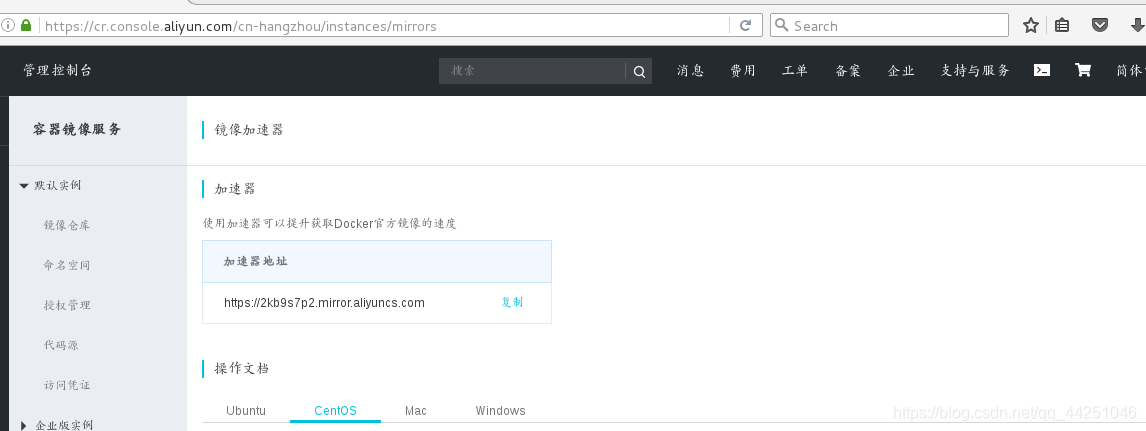Open 费用 in top navigation
This screenshot has width=1146, height=431.
click(x=743, y=71)
